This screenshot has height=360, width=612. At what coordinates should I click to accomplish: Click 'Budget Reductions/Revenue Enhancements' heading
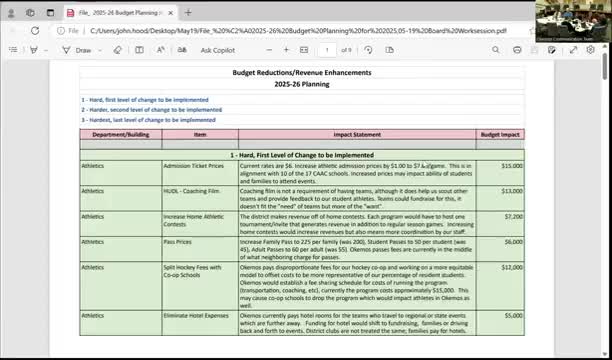tap(302, 73)
